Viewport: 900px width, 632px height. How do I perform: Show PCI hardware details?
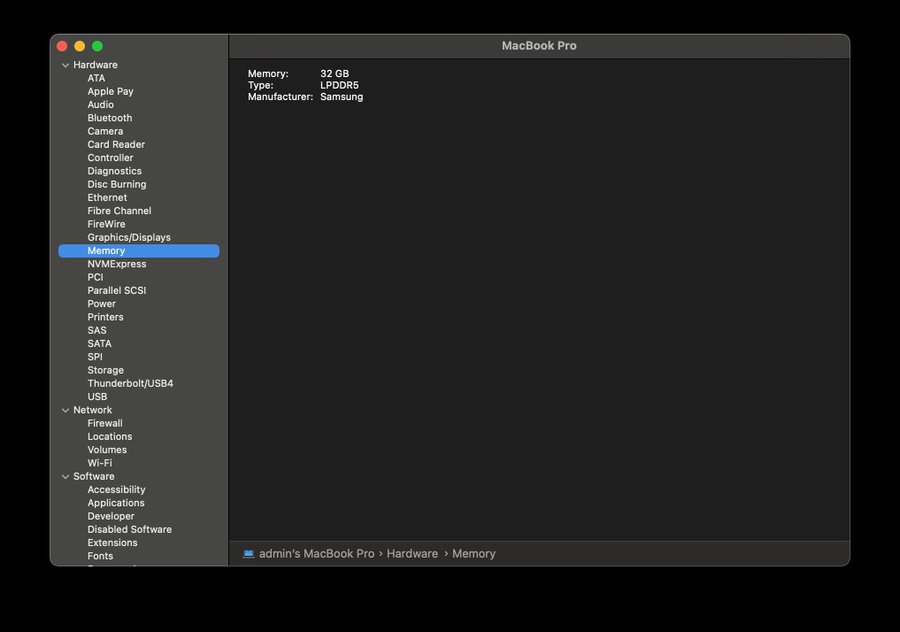tap(95, 277)
